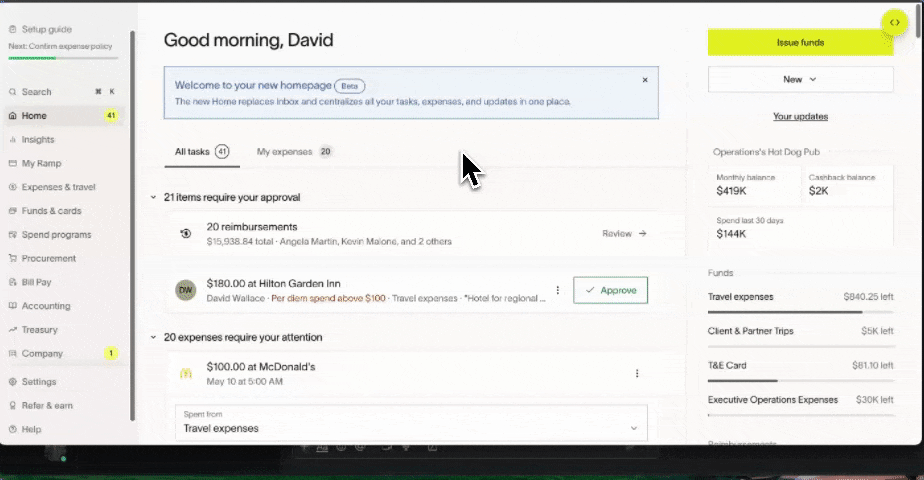This screenshot has width=924, height=480.
Task: Click the Treasury trend icon
Action: coord(13,330)
